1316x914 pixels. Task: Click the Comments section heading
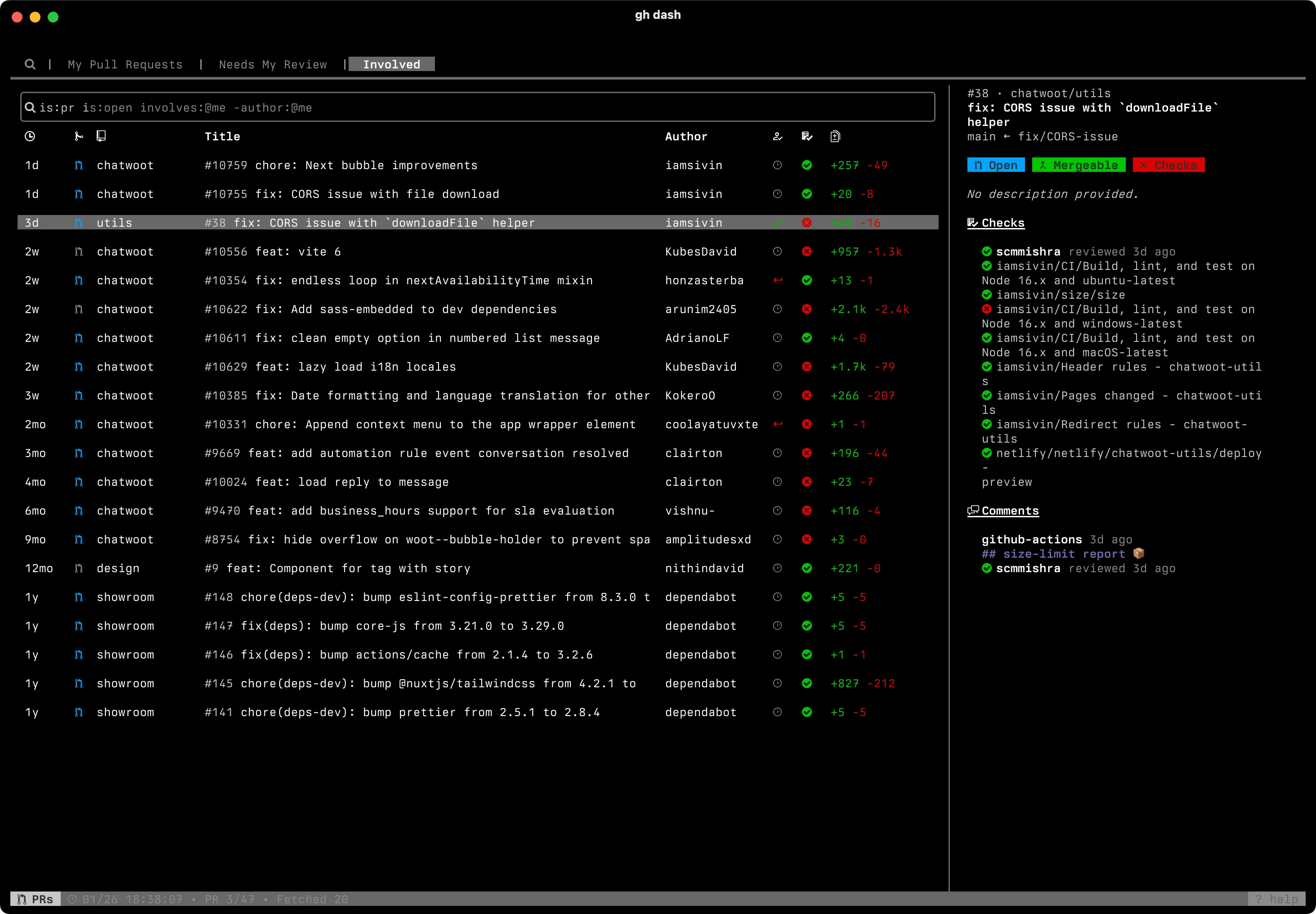point(1003,511)
